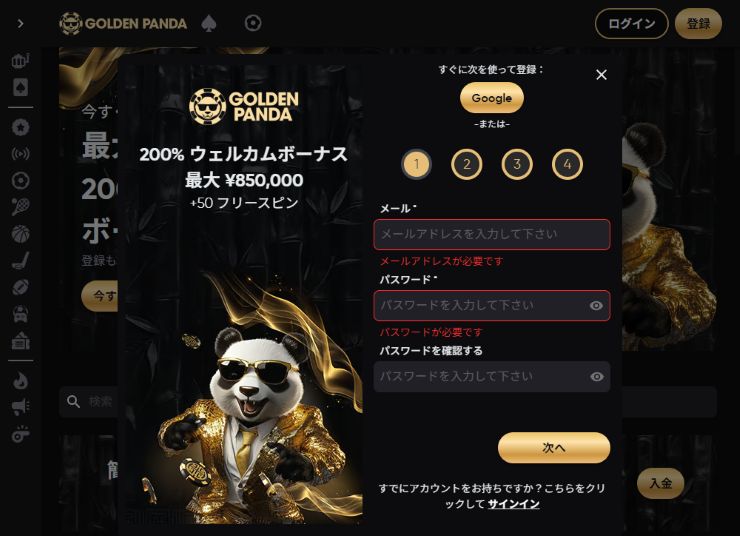Follow the サインイン sign-in link

[513, 504]
